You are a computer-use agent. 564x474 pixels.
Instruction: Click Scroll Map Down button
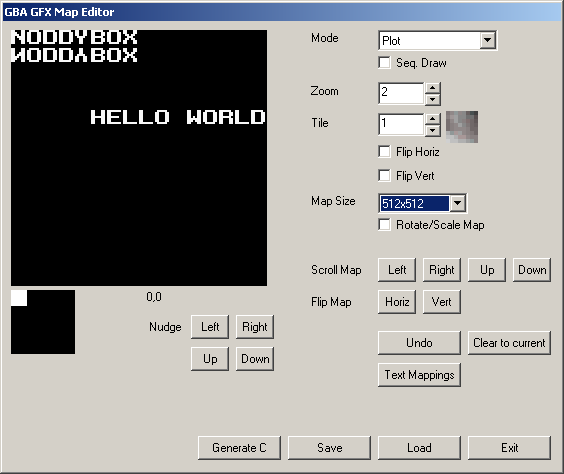[532, 270]
